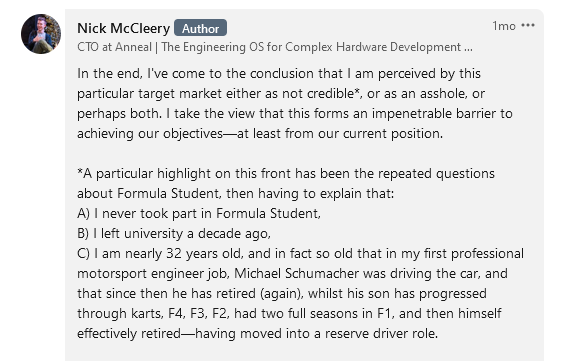The width and height of the screenshot is (566, 361).
Task: Open profile via Nick McCleery name
Action: click(123, 28)
